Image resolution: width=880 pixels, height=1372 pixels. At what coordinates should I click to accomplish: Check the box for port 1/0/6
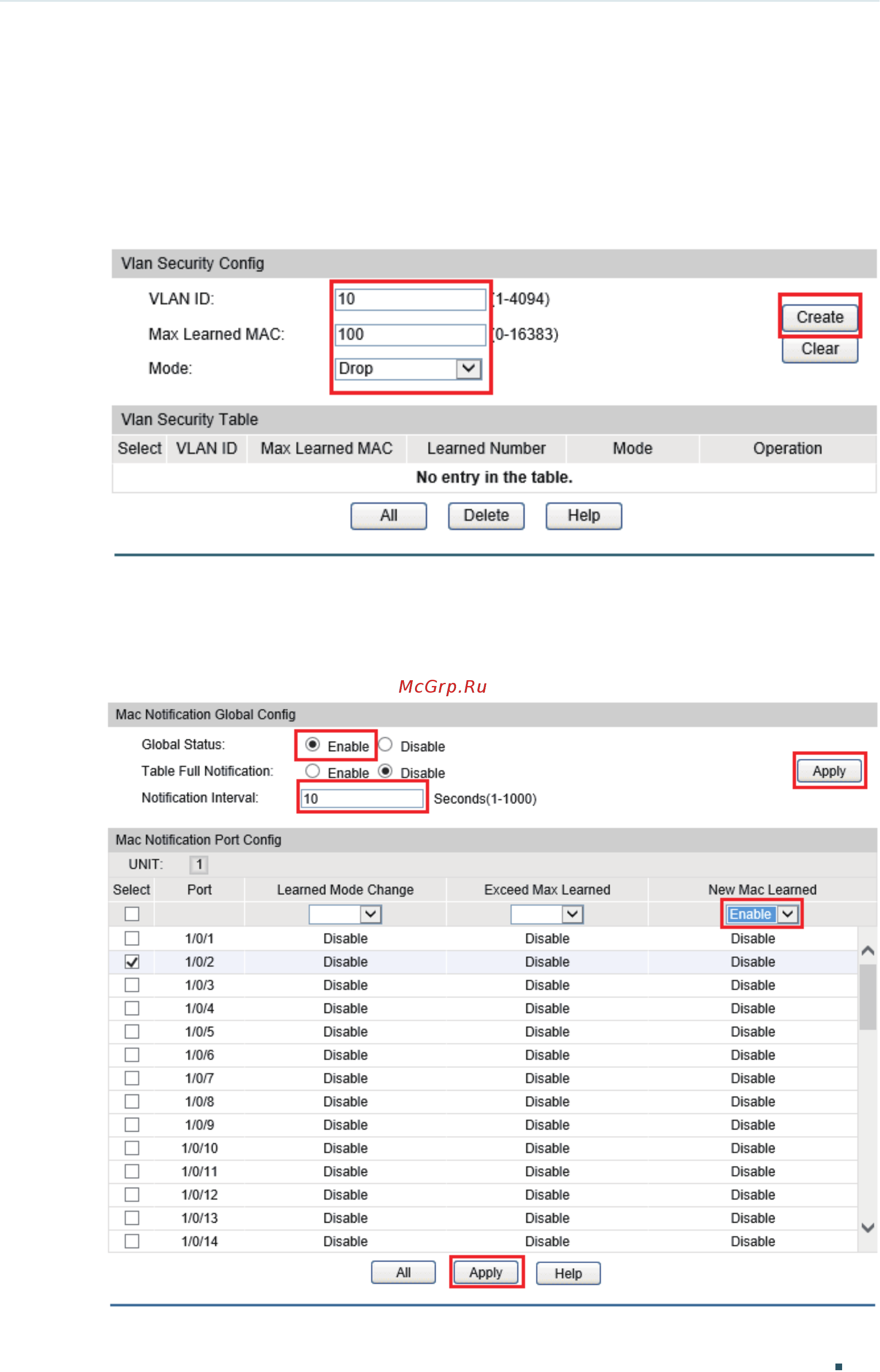pyautogui.click(x=132, y=1055)
